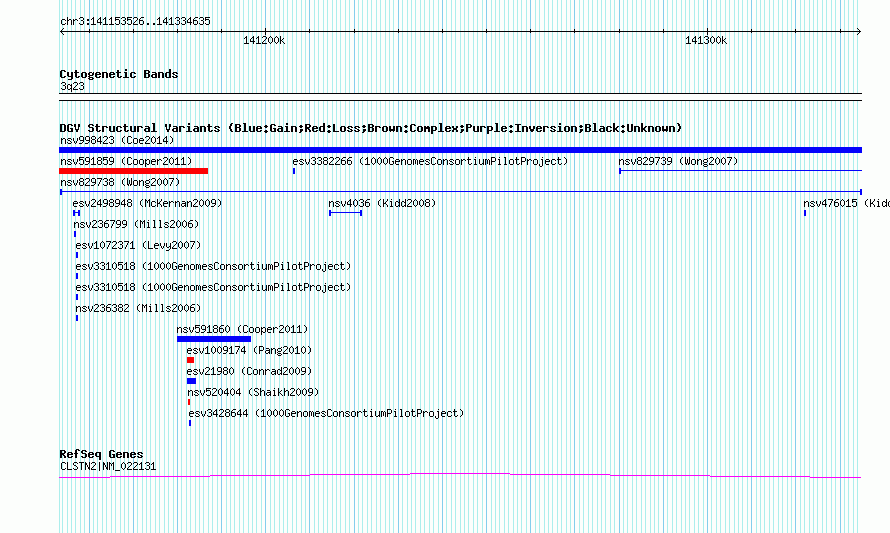The height and width of the screenshot is (533, 890).
Task: Click the nsv591859 (Cooper2011) label
Action: pyautogui.click(x=126, y=161)
